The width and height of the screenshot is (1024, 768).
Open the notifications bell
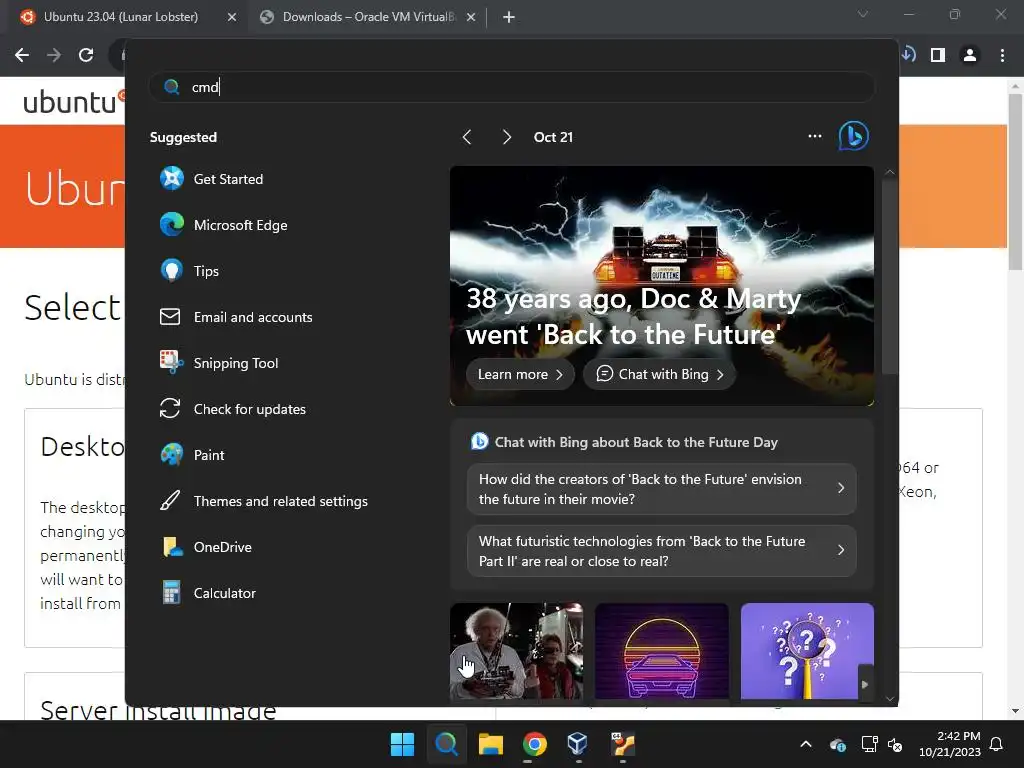997,744
